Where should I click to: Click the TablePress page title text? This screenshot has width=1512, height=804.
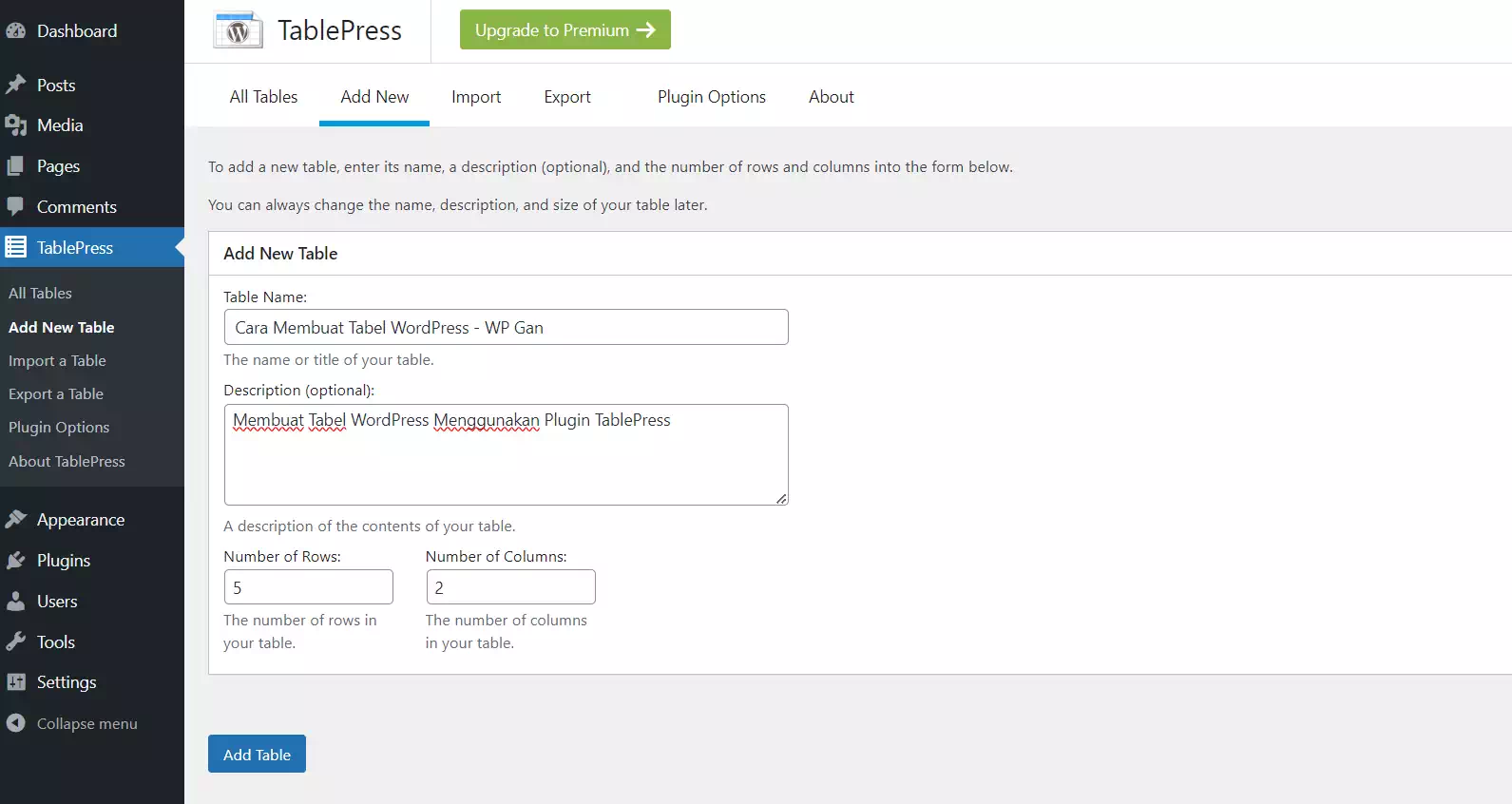coord(339,30)
